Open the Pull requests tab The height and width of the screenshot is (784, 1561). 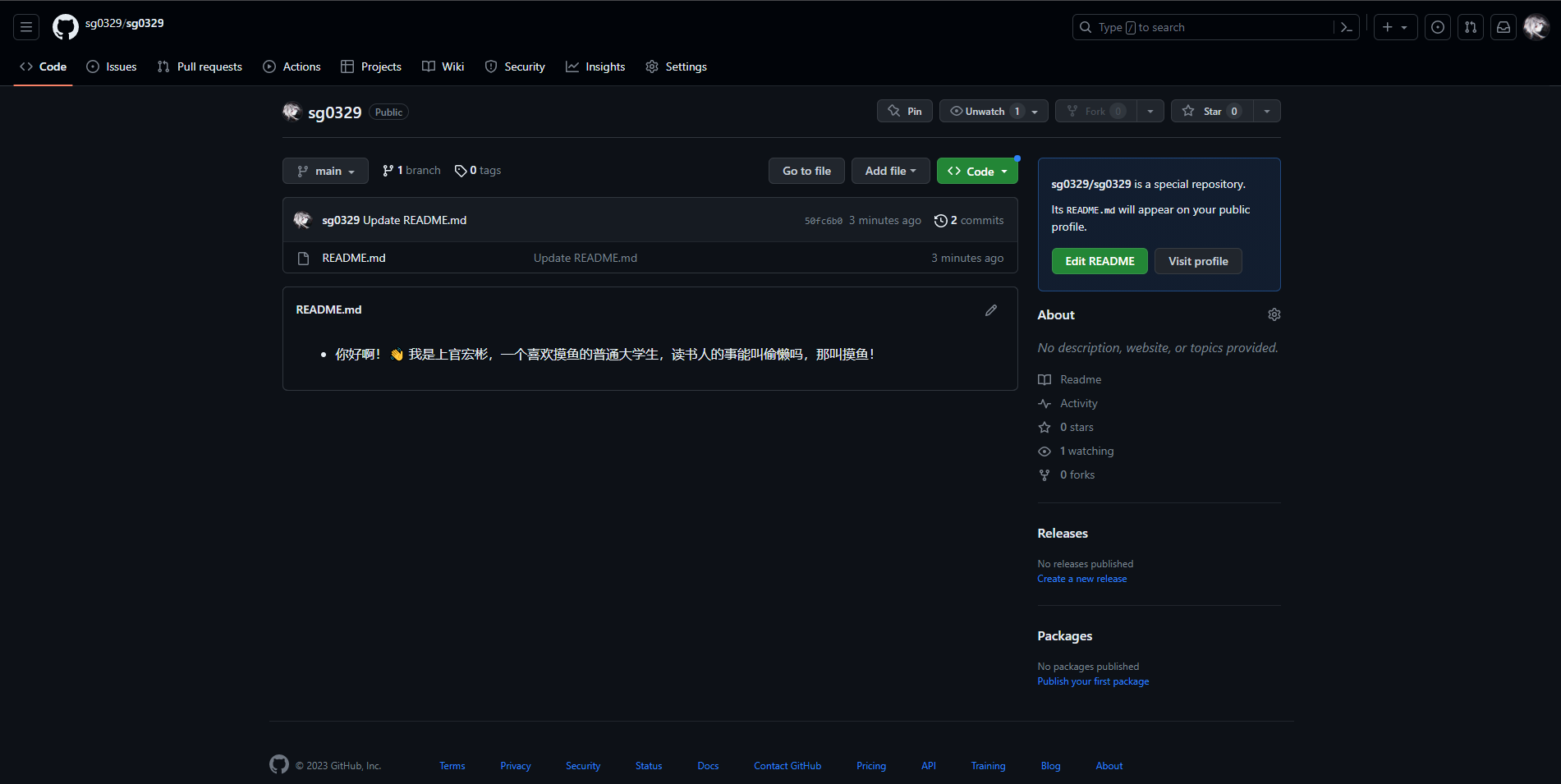(x=200, y=66)
